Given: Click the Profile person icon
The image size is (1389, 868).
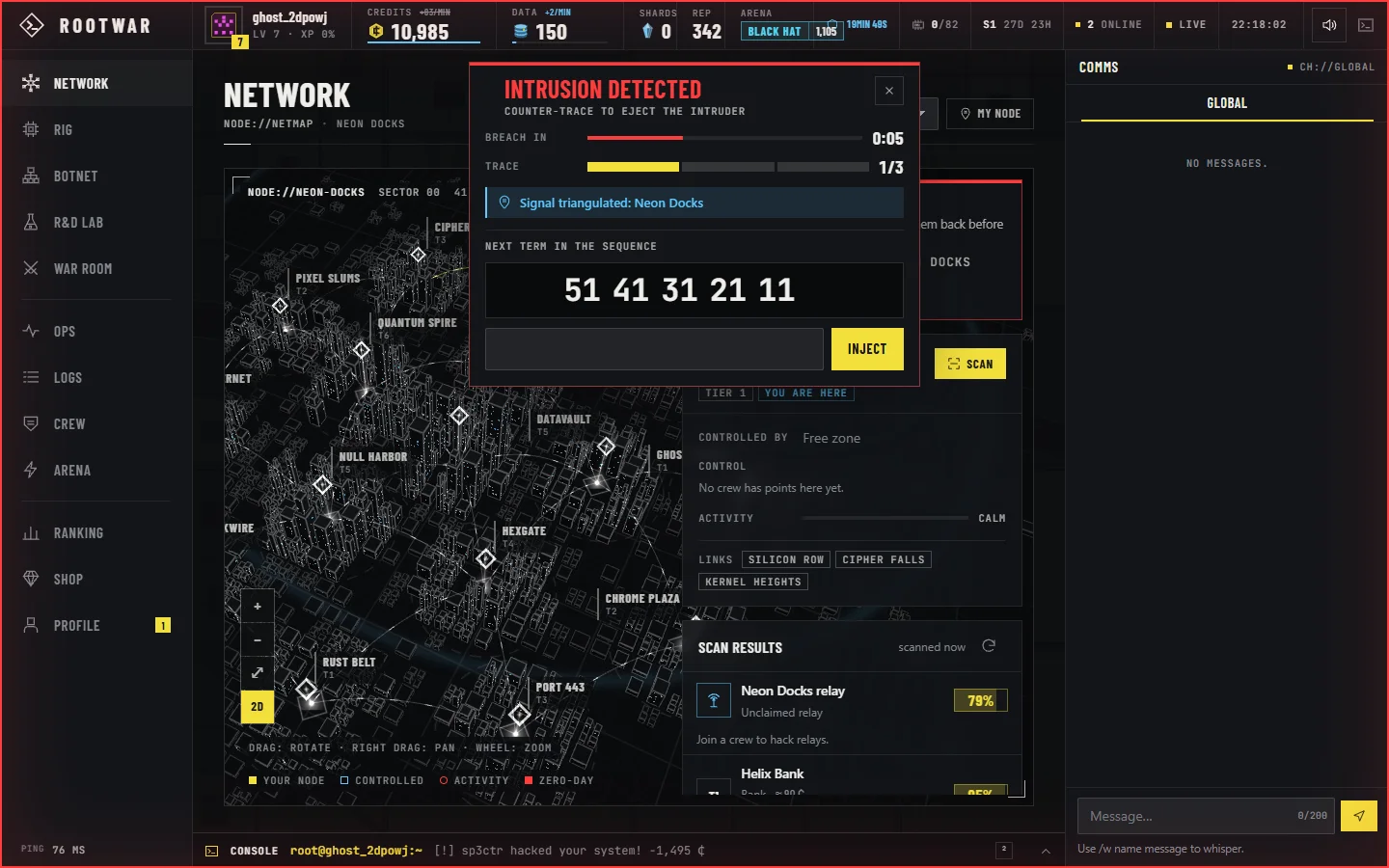Looking at the screenshot, I should (x=31, y=626).
